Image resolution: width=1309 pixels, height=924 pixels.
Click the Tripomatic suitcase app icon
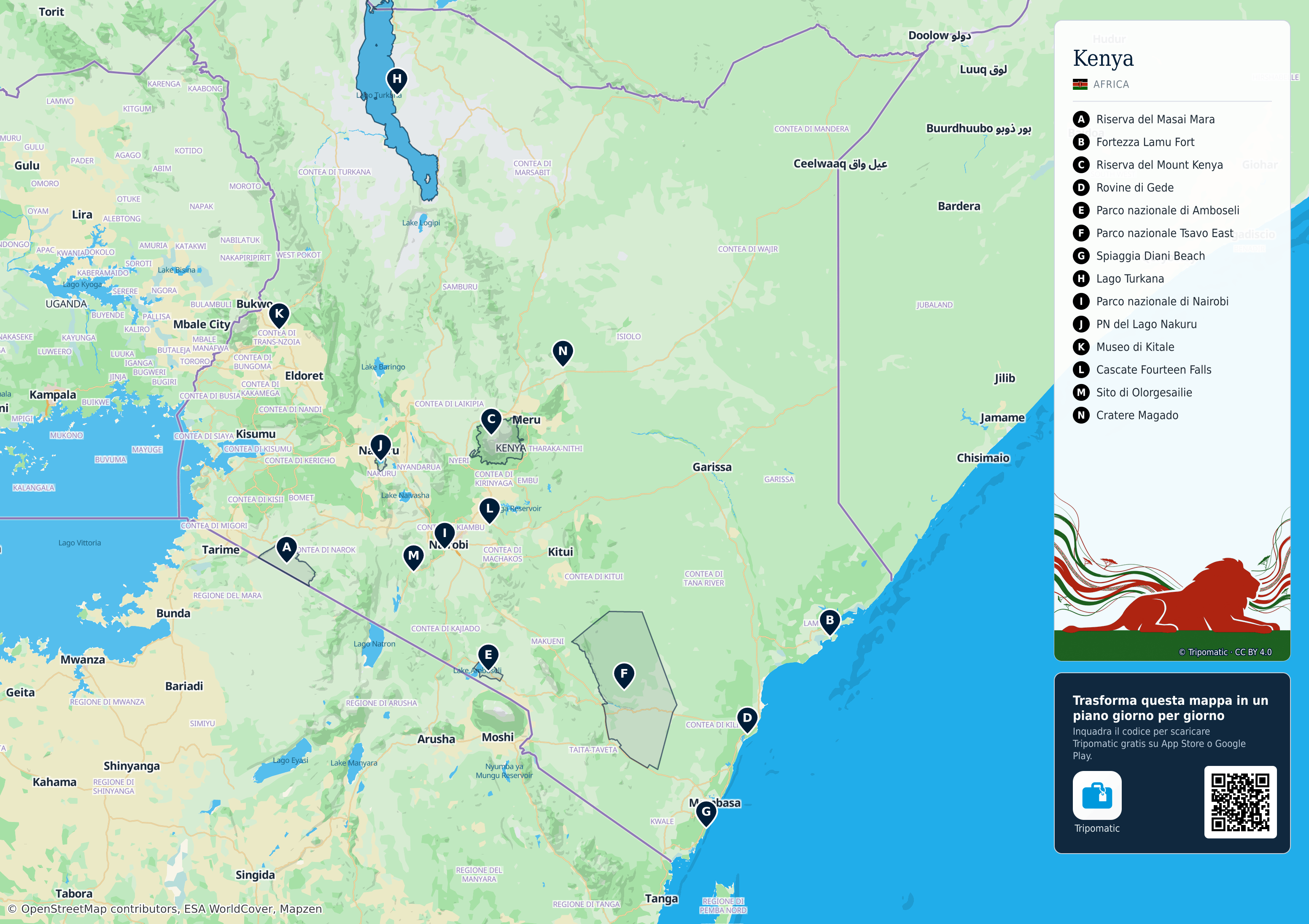pos(1097,795)
